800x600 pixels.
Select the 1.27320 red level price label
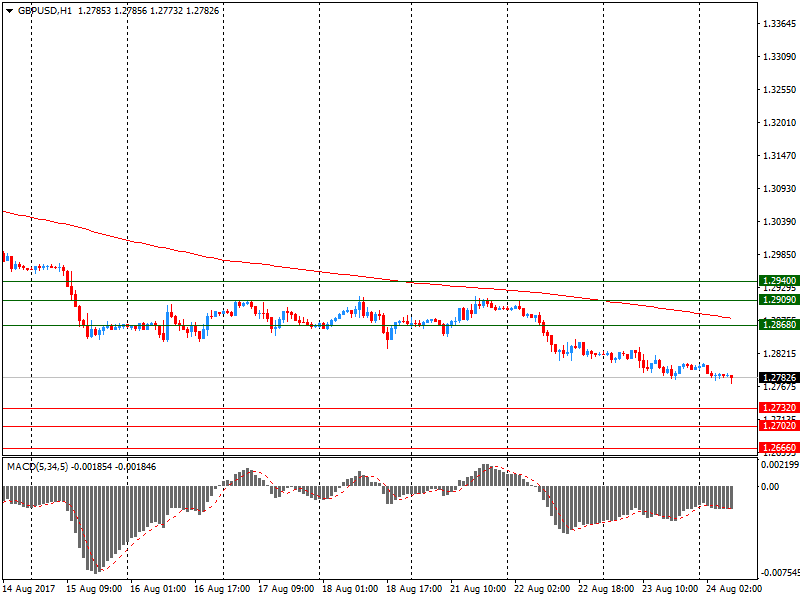pyautogui.click(x=779, y=408)
